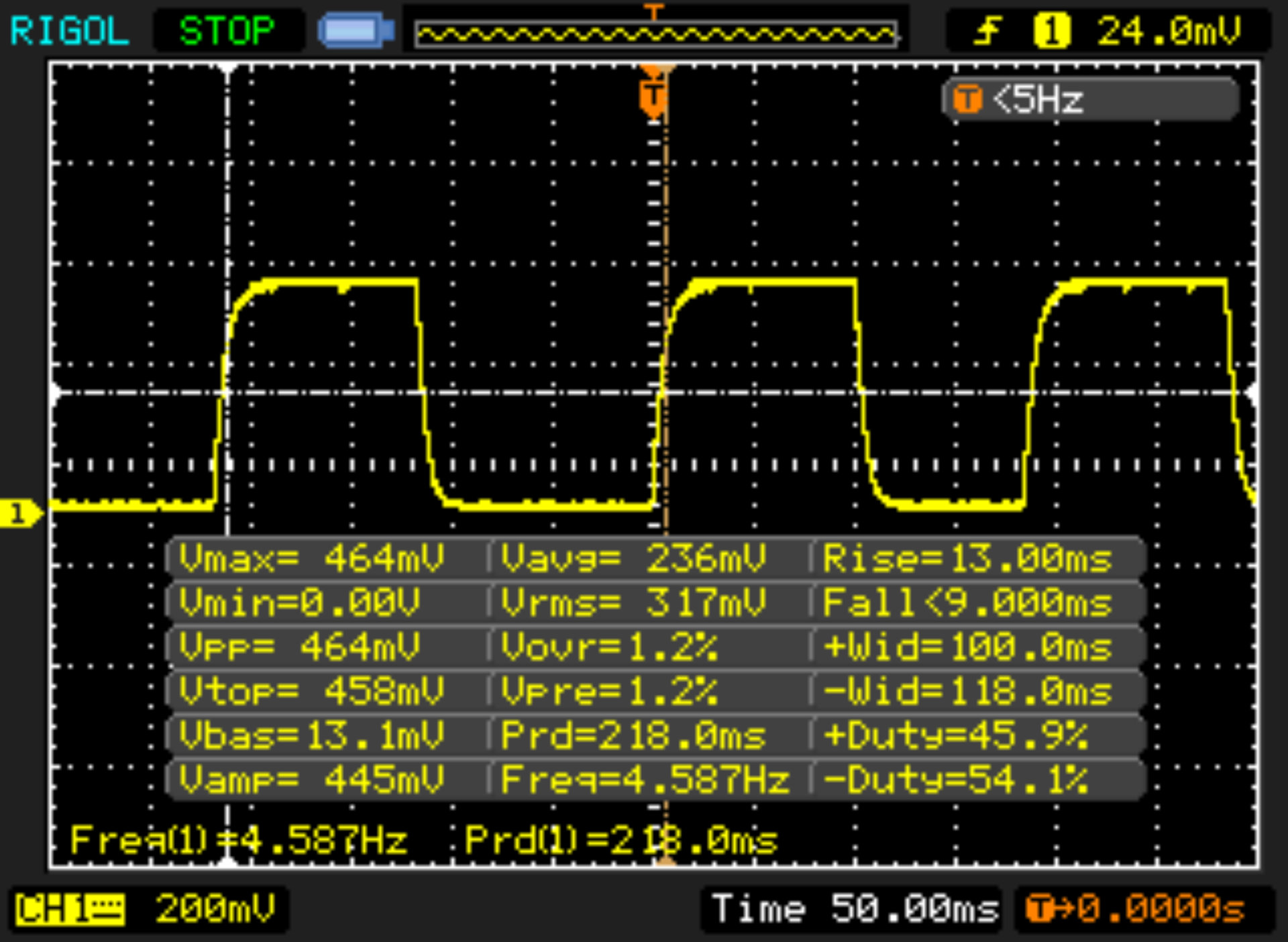
Task: Click the rising edge trigger icon
Action: tap(987, 31)
